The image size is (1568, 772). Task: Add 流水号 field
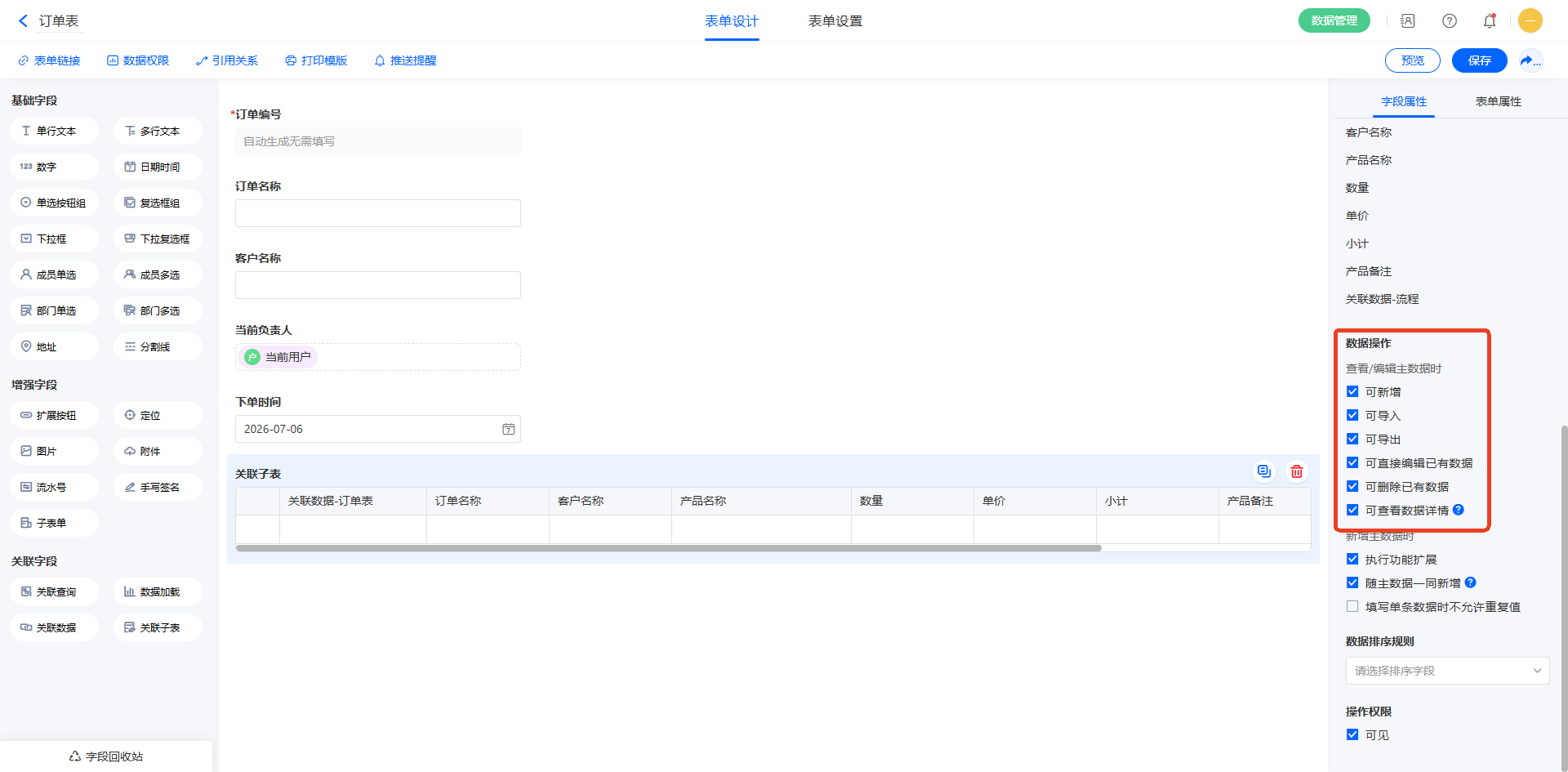(54, 487)
